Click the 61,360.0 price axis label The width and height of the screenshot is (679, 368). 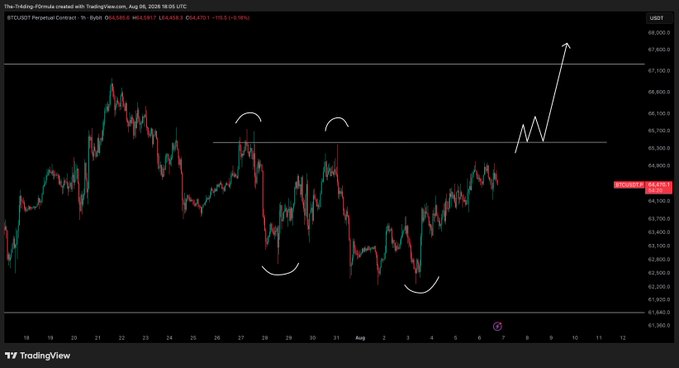coord(659,326)
